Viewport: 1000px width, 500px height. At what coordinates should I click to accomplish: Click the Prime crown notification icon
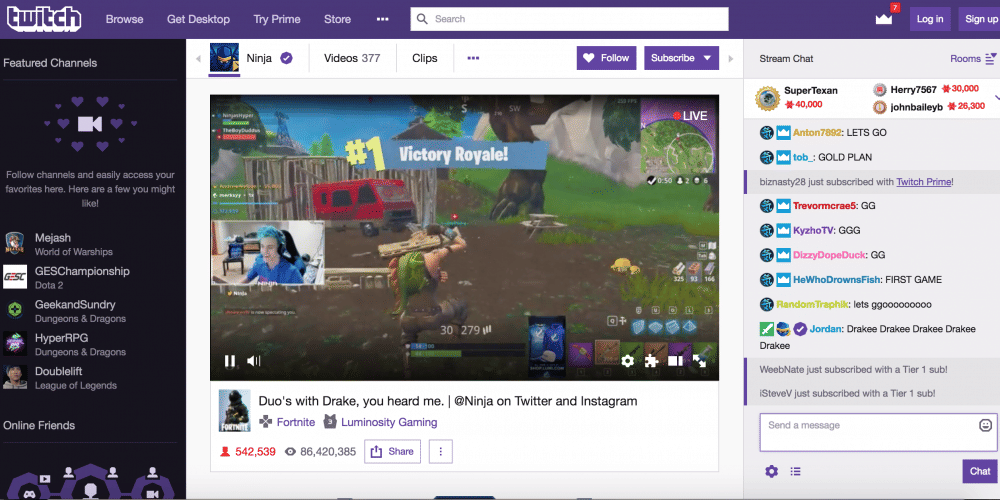point(883,18)
